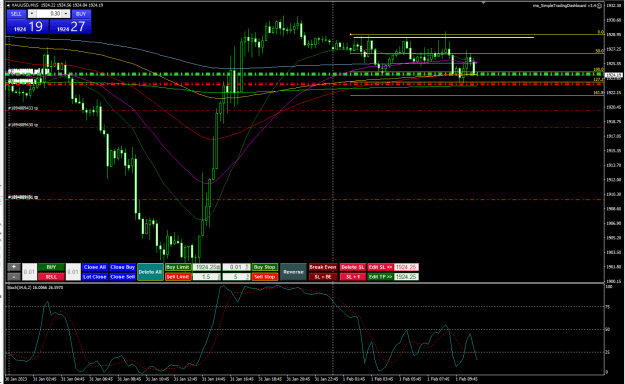
Task: Click the SL = BE button
Action: point(323,277)
